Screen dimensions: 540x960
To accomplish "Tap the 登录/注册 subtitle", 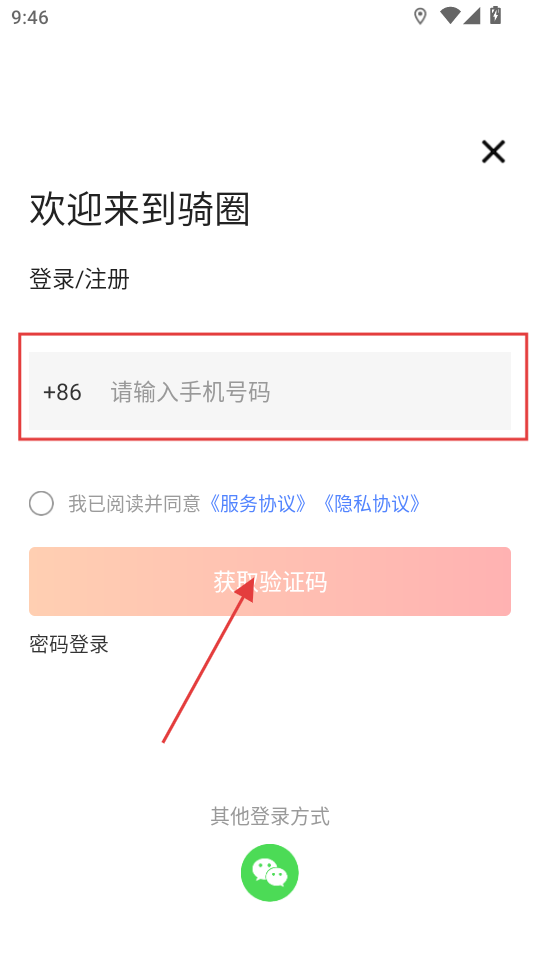I will [x=80, y=279].
